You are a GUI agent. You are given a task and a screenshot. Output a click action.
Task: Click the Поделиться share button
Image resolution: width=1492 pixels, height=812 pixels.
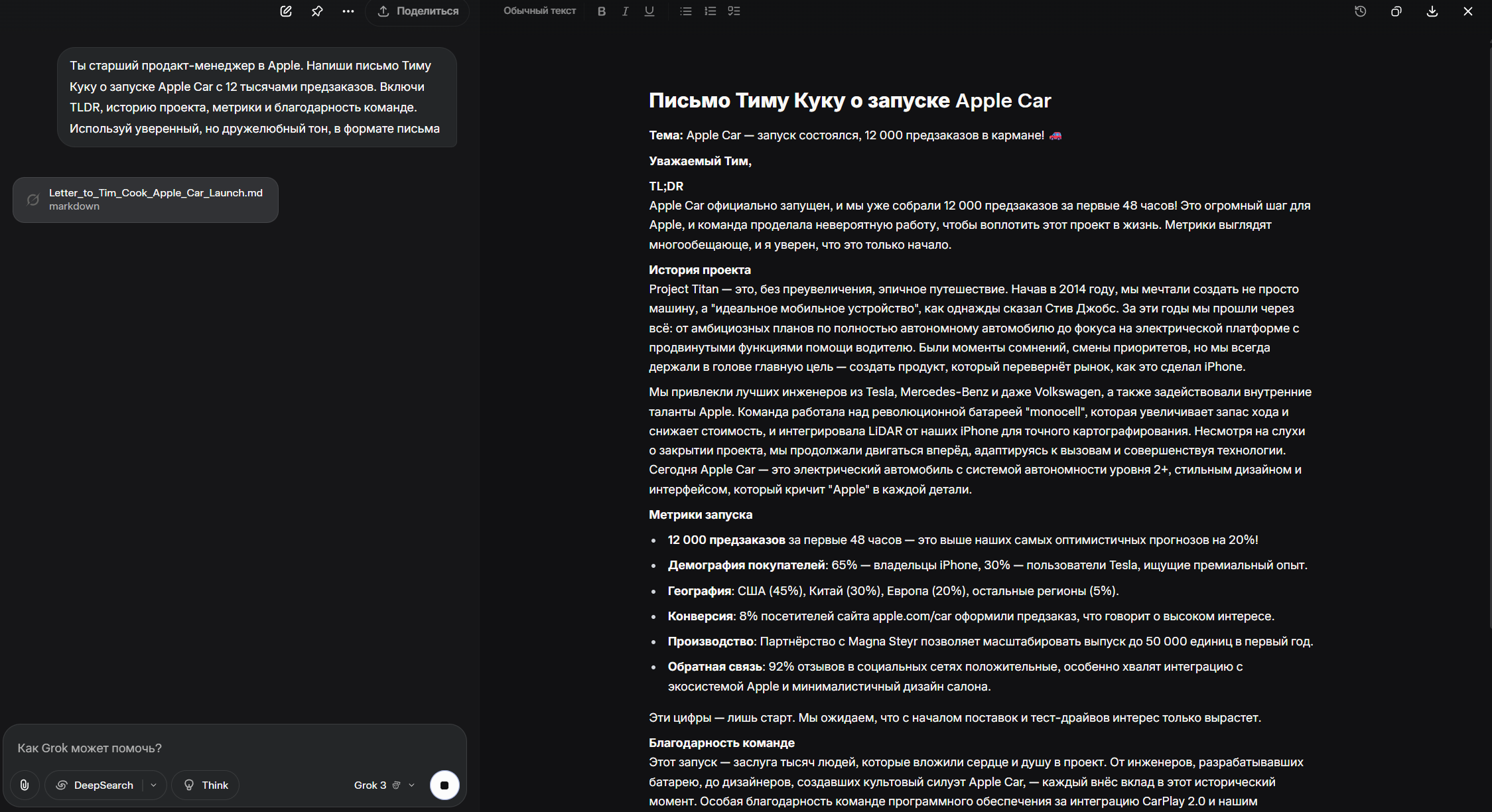click(418, 11)
